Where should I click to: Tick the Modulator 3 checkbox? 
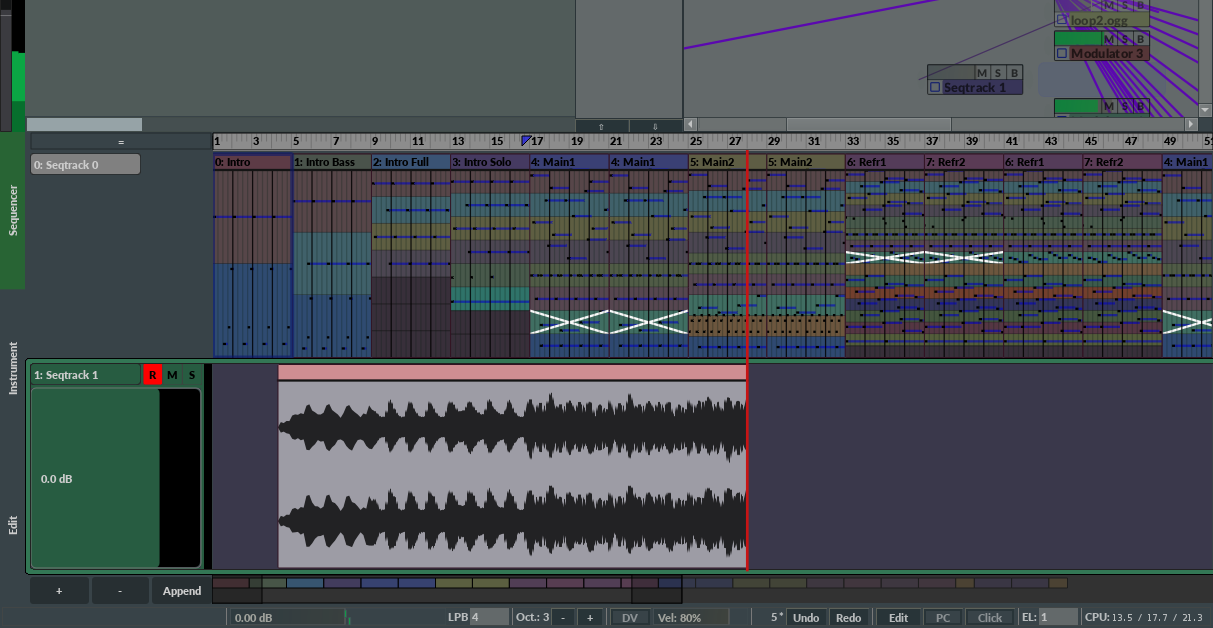1062,53
